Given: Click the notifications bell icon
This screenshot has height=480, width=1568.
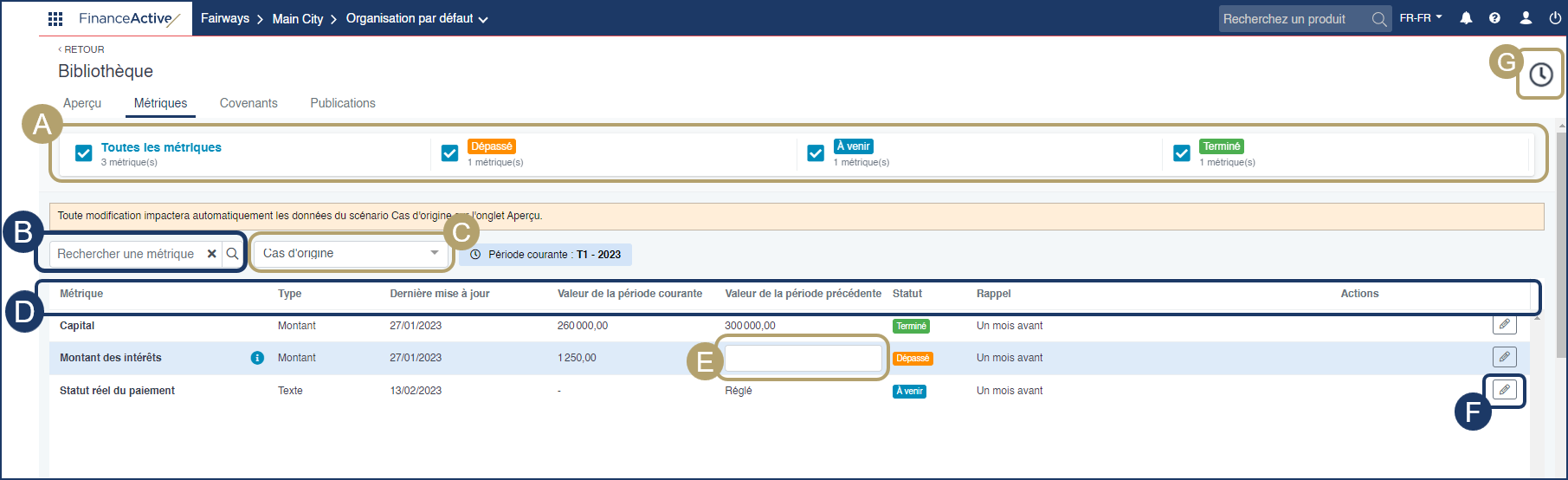Looking at the screenshot, I should coord(1466,18).
